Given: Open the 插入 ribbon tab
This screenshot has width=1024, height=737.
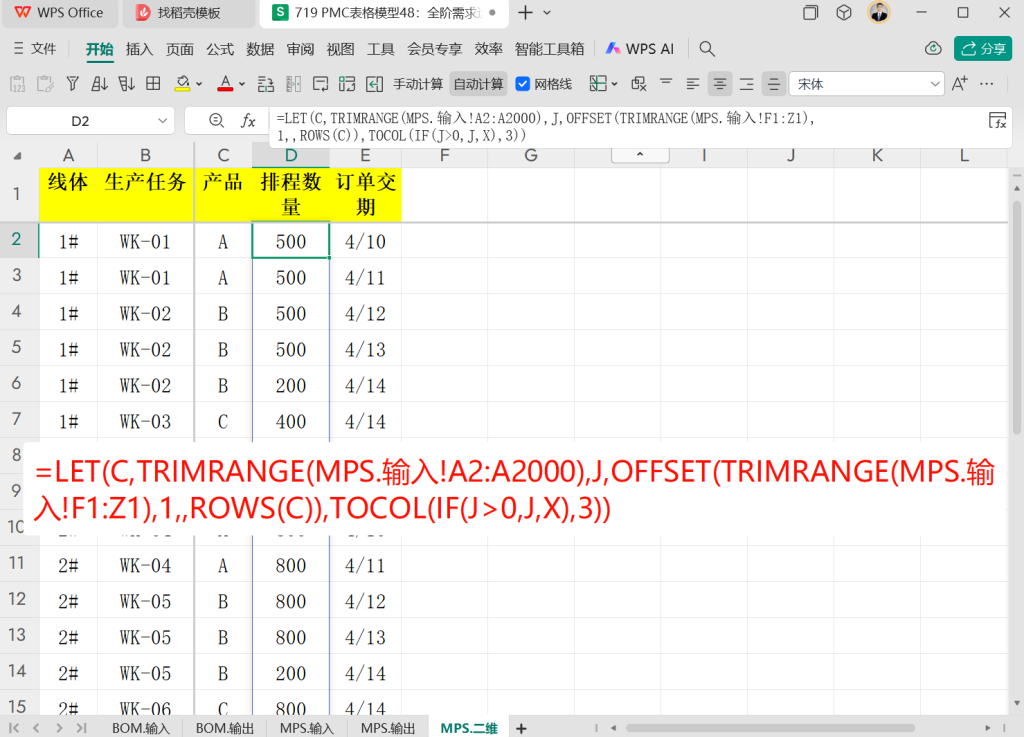Looking at the screenshot, I should [139, 49].
